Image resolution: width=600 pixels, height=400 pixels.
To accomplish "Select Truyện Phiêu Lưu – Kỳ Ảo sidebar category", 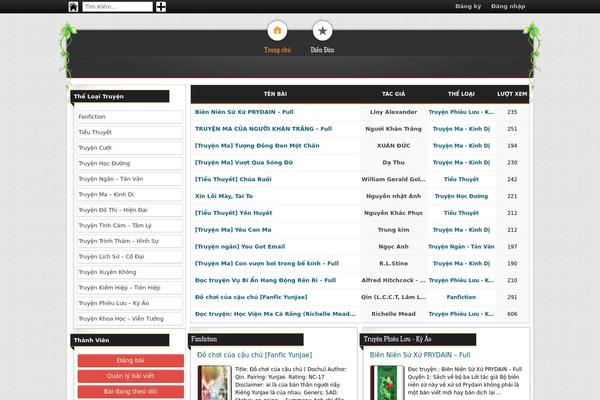I will 129,303.
